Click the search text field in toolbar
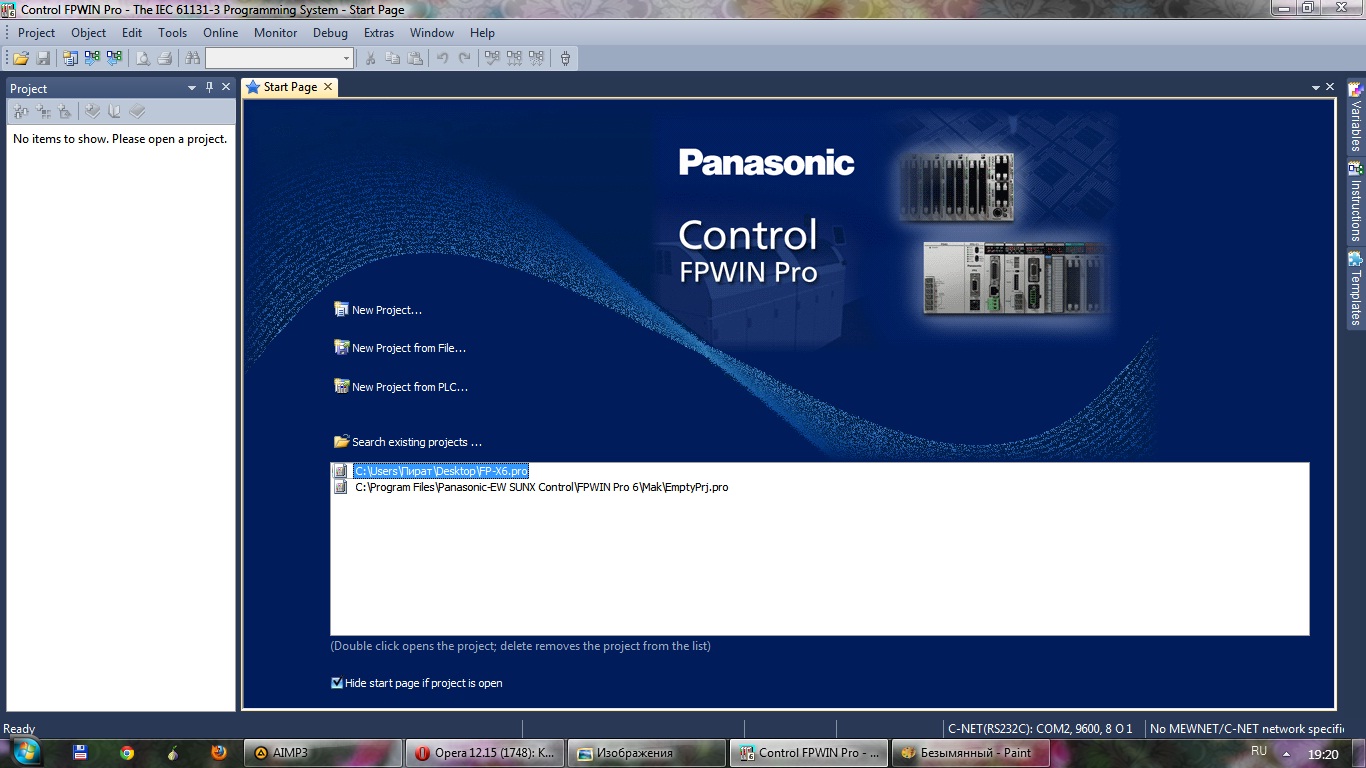The width and height of the screenshot is (1366, 768). click(273, 58)
